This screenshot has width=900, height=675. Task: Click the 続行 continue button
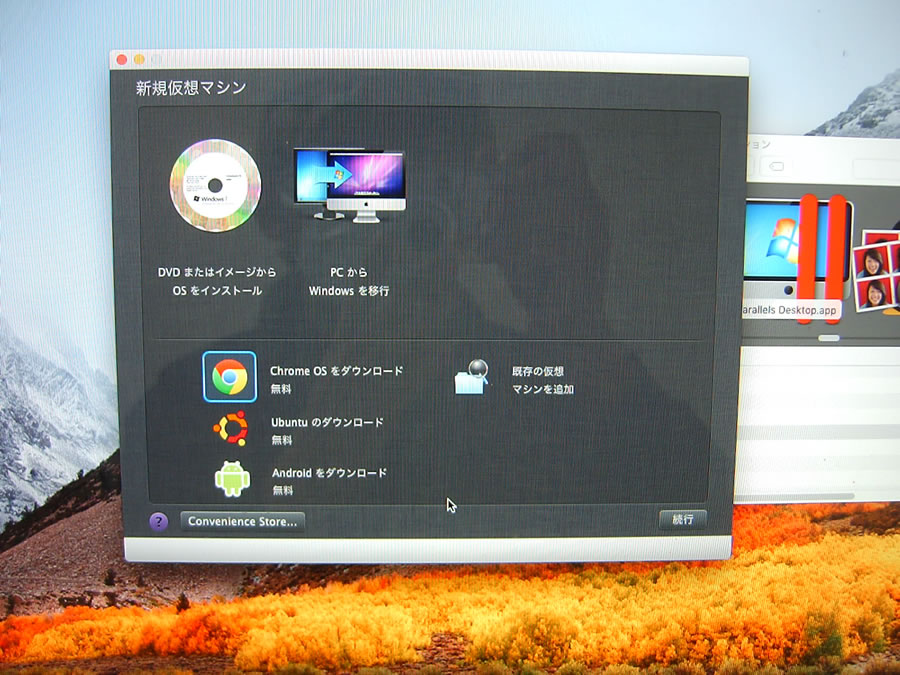[x=682, y=519]
